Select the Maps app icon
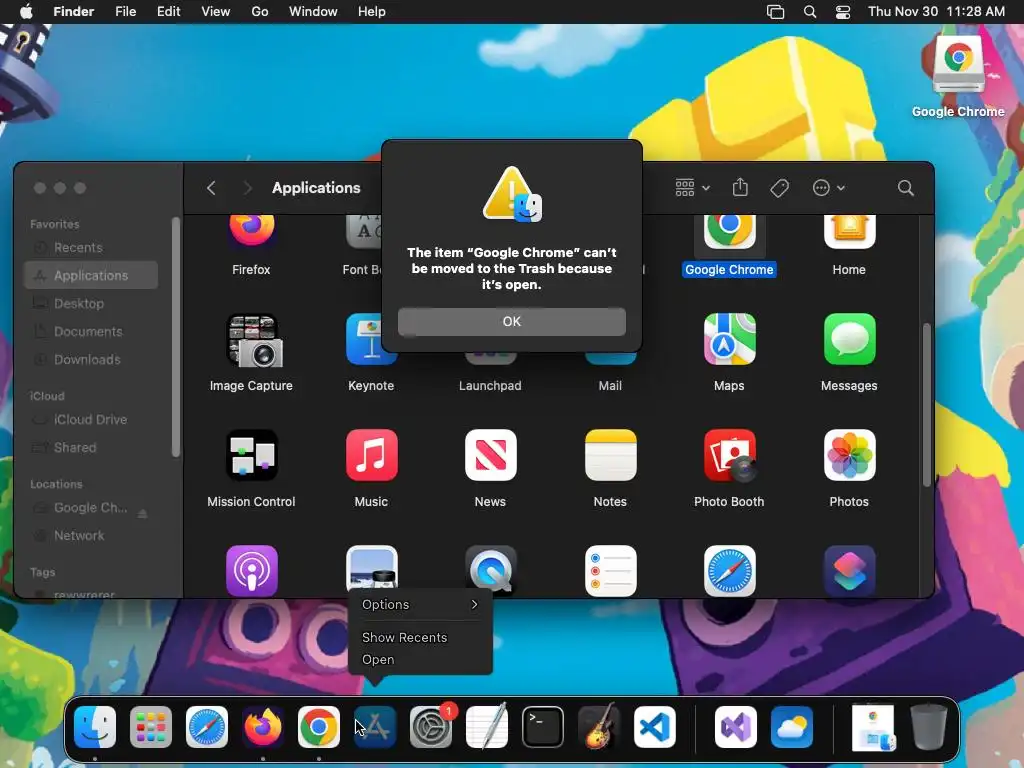The image size is (1024, 768). pos(729,339)
